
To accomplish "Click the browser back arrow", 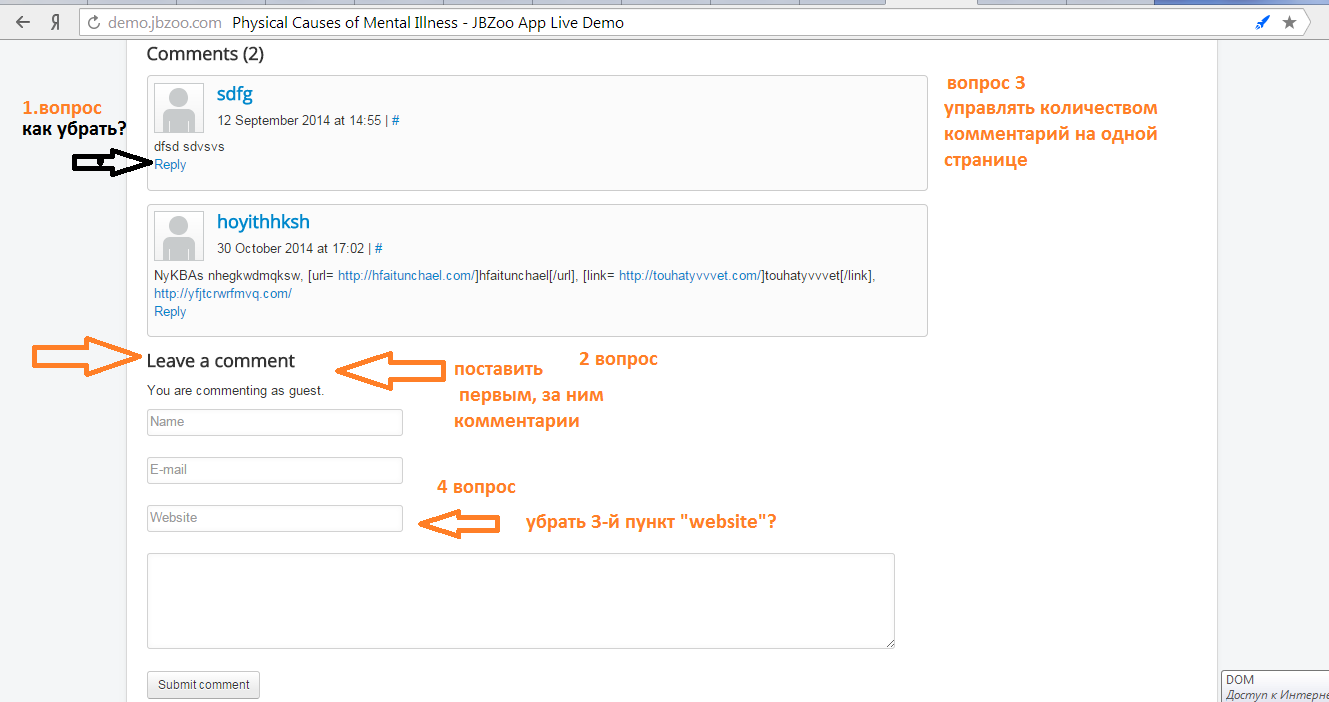I will click(x=23, y=22).
